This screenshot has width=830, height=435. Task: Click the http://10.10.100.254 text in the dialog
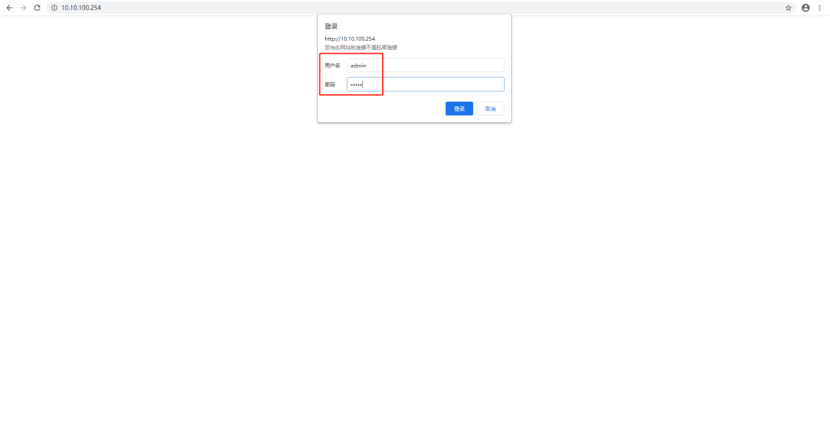tap(349, 39)
